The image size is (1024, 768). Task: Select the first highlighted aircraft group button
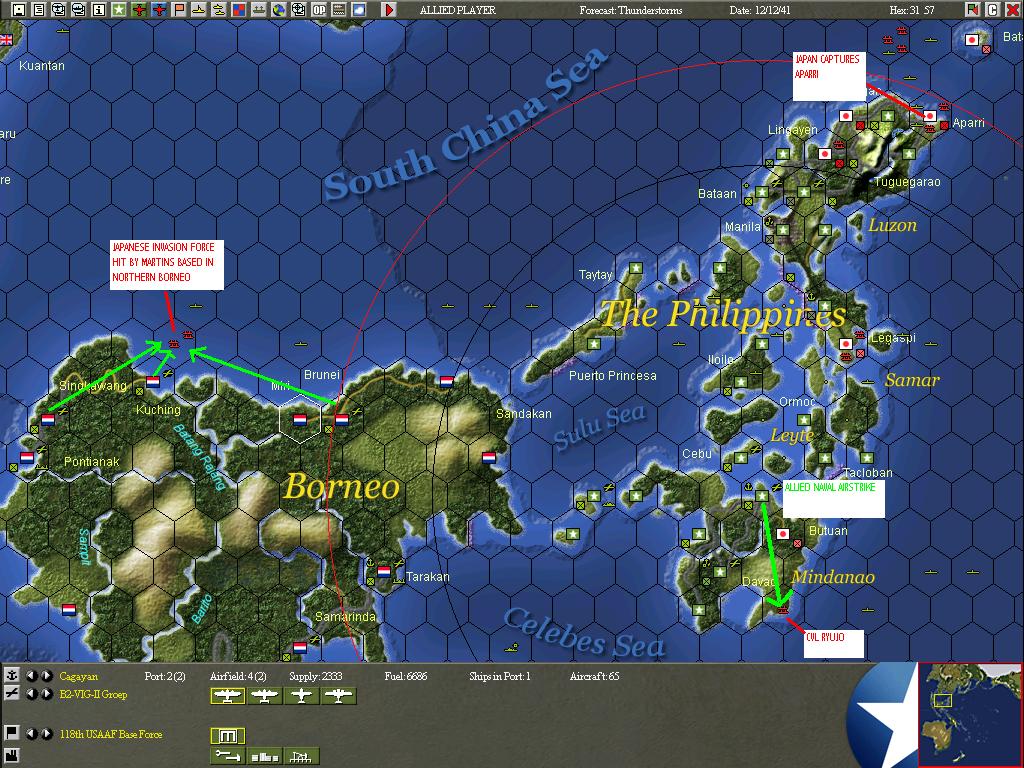pyautogui.click(x=227, y=696)
